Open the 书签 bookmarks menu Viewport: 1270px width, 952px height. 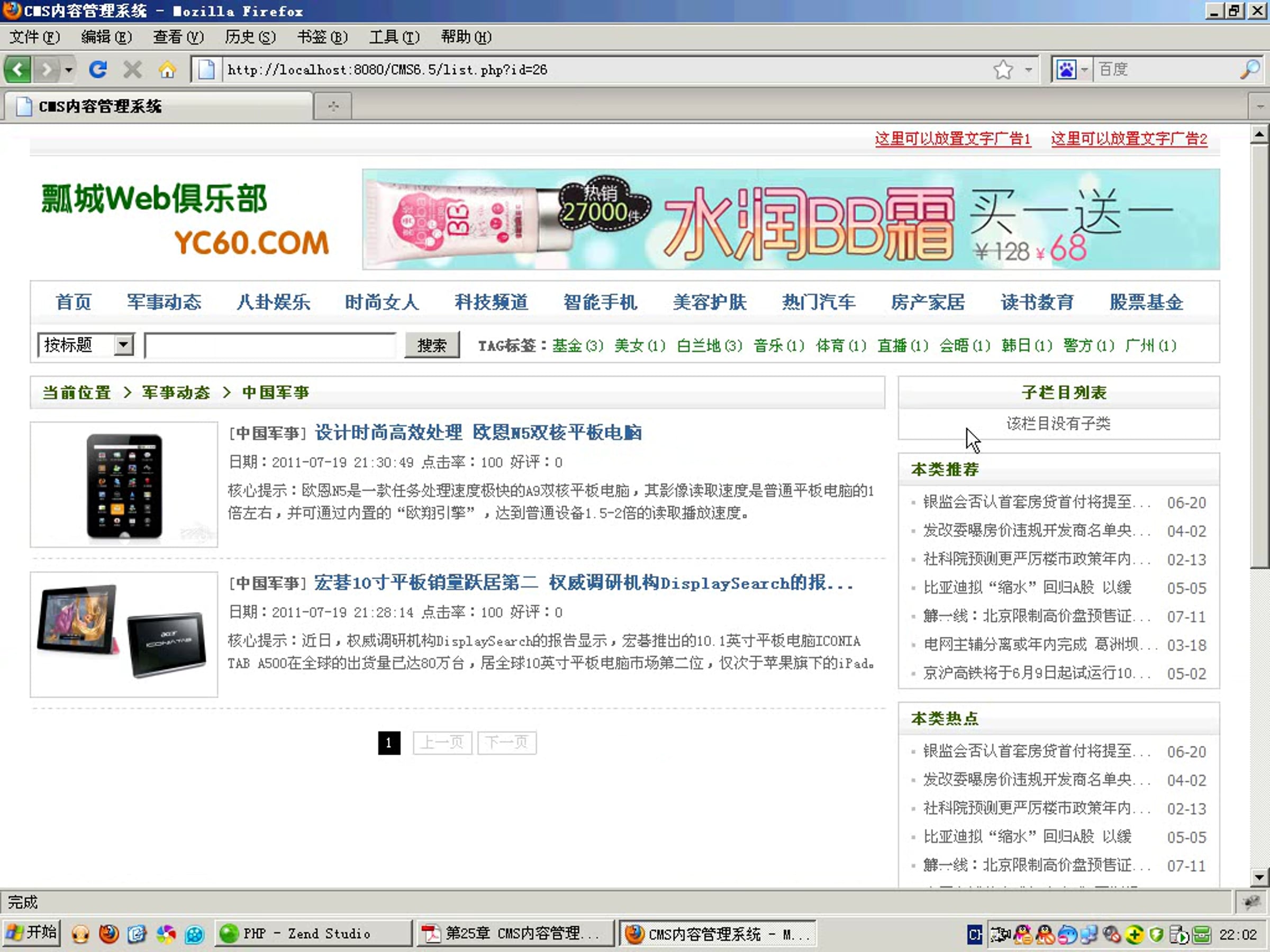[322, 38]
